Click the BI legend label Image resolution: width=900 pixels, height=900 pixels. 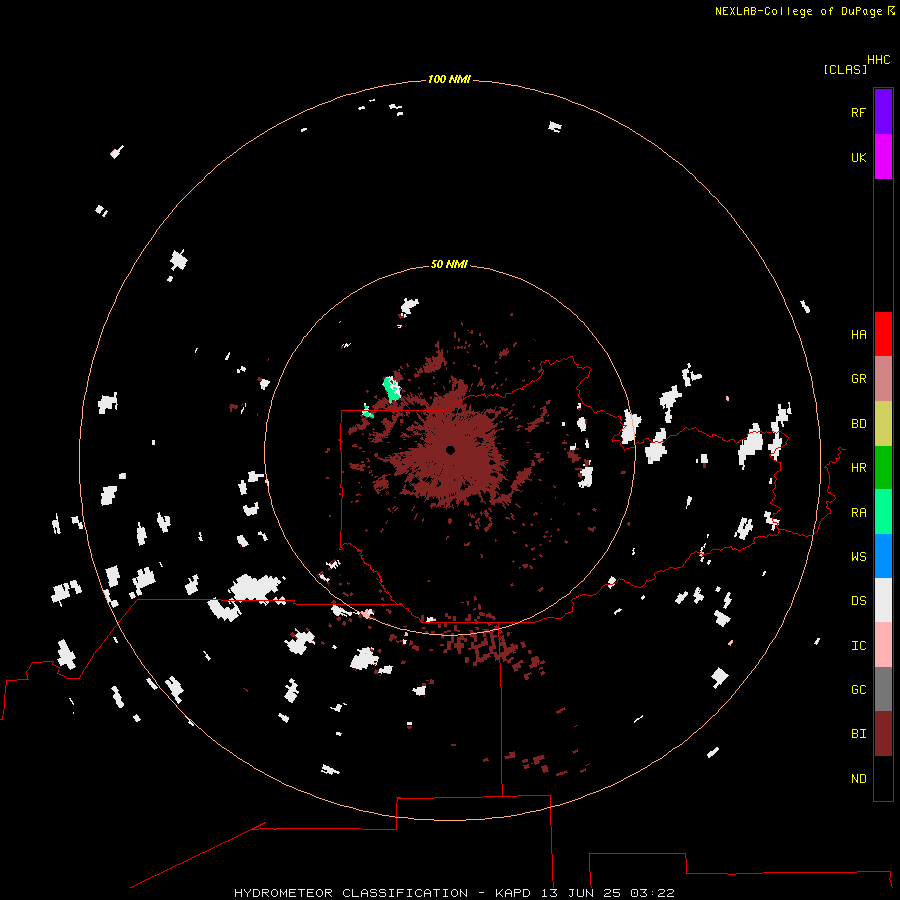tap(858, 734)
